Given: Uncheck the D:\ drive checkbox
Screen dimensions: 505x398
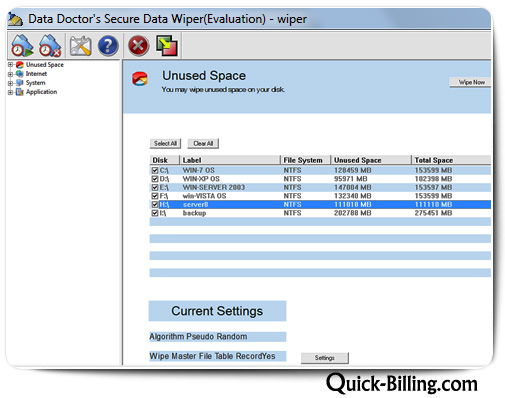Looking at the screenshot, I should pyautogui.click(x=155, y=179).
